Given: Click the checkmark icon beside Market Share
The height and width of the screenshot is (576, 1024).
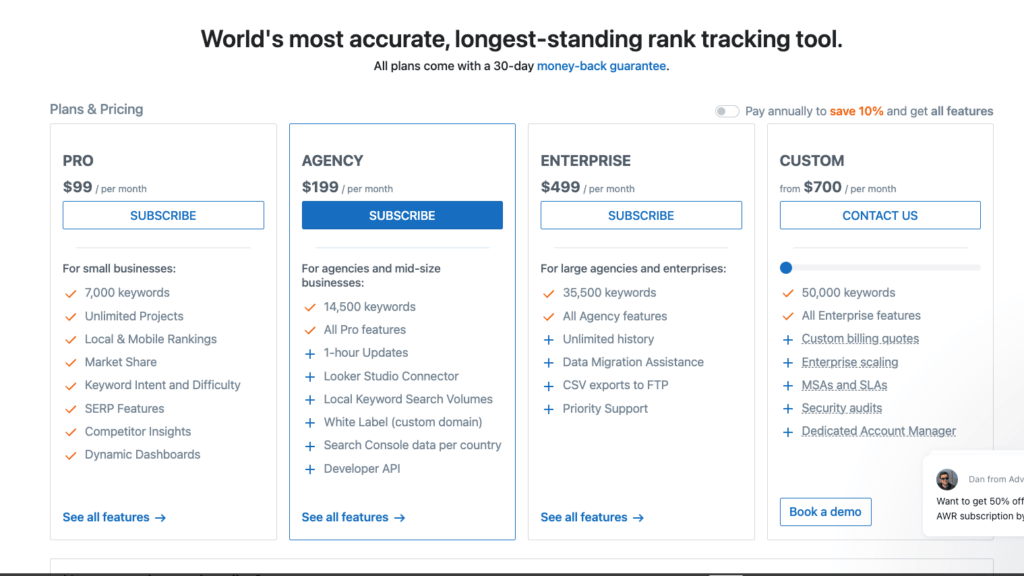Looking at the screenshot, I should coord(71,362).
